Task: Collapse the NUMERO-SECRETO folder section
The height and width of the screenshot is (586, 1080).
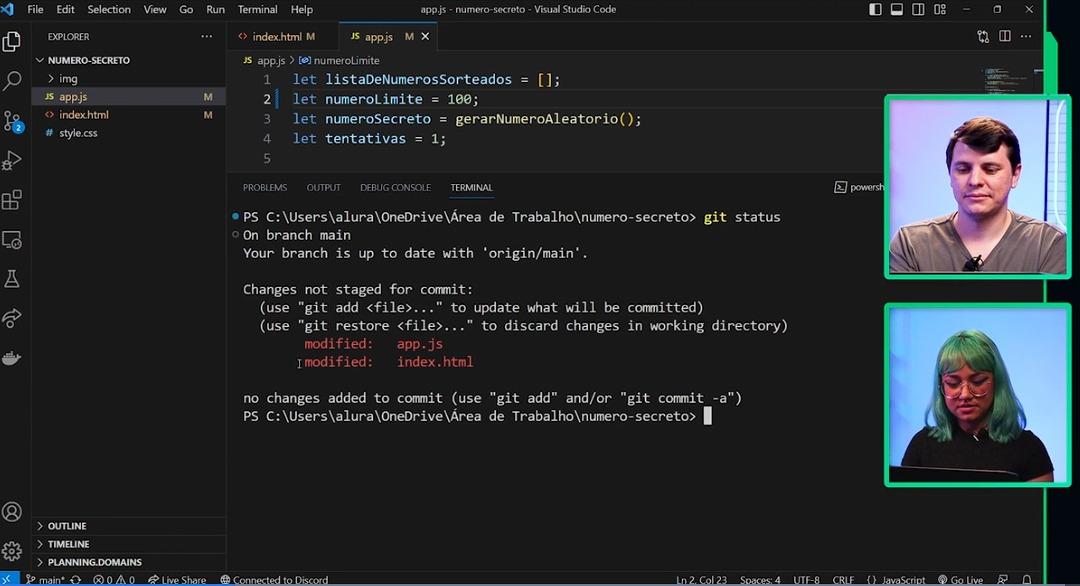Action: click(x=129, y=61)
